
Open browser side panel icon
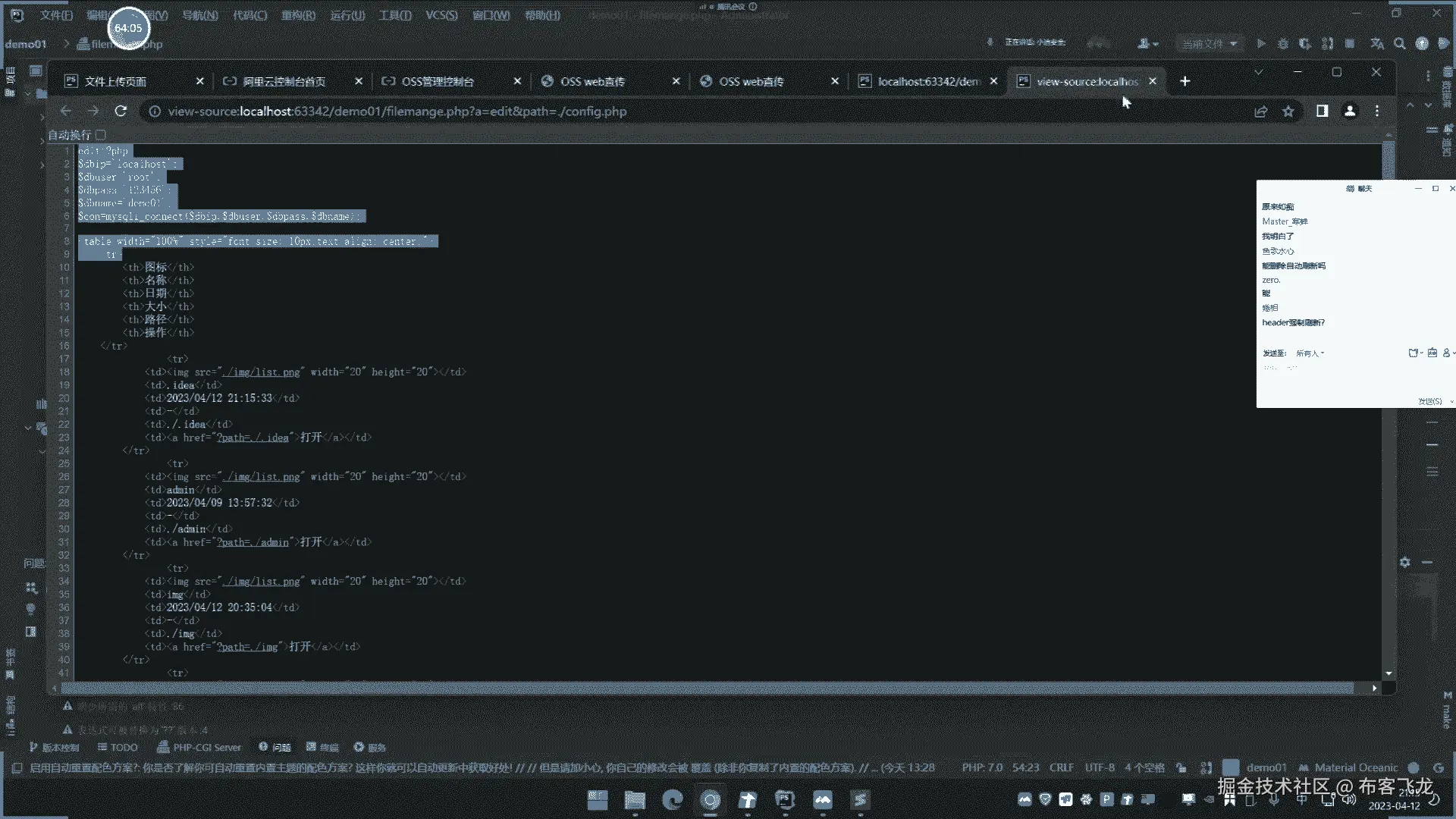point(1322,111)
